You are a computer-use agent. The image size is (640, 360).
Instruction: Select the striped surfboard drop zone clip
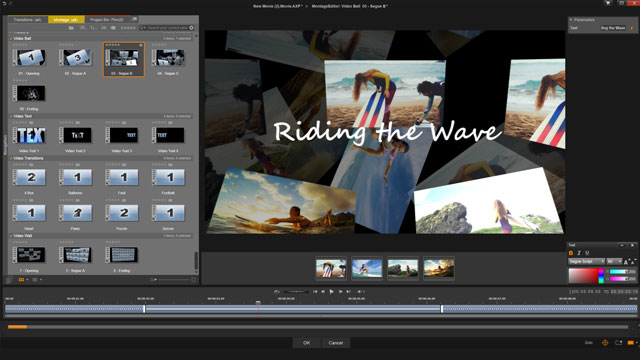coord(331,268)
